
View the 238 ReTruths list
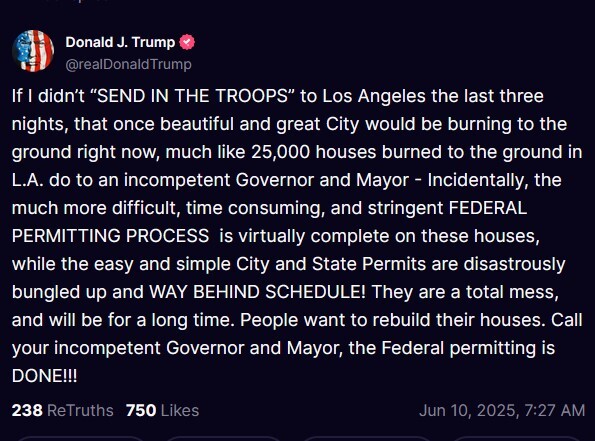pyautogui.click(x=63, y=410)
